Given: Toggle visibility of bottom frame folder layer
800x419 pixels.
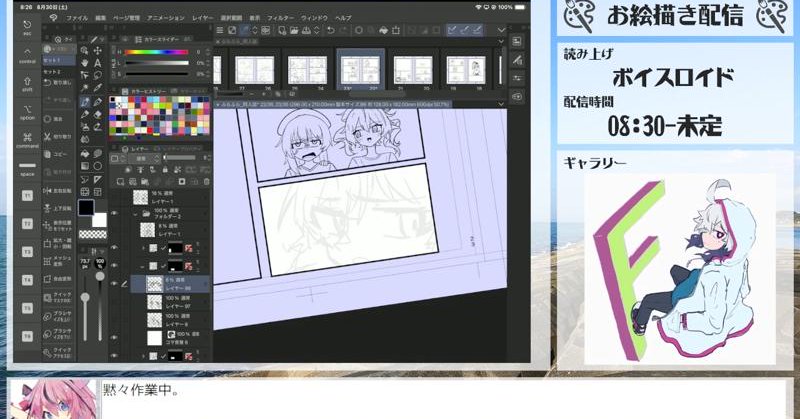Looking at the screenshot, I should tap(114, 355).
